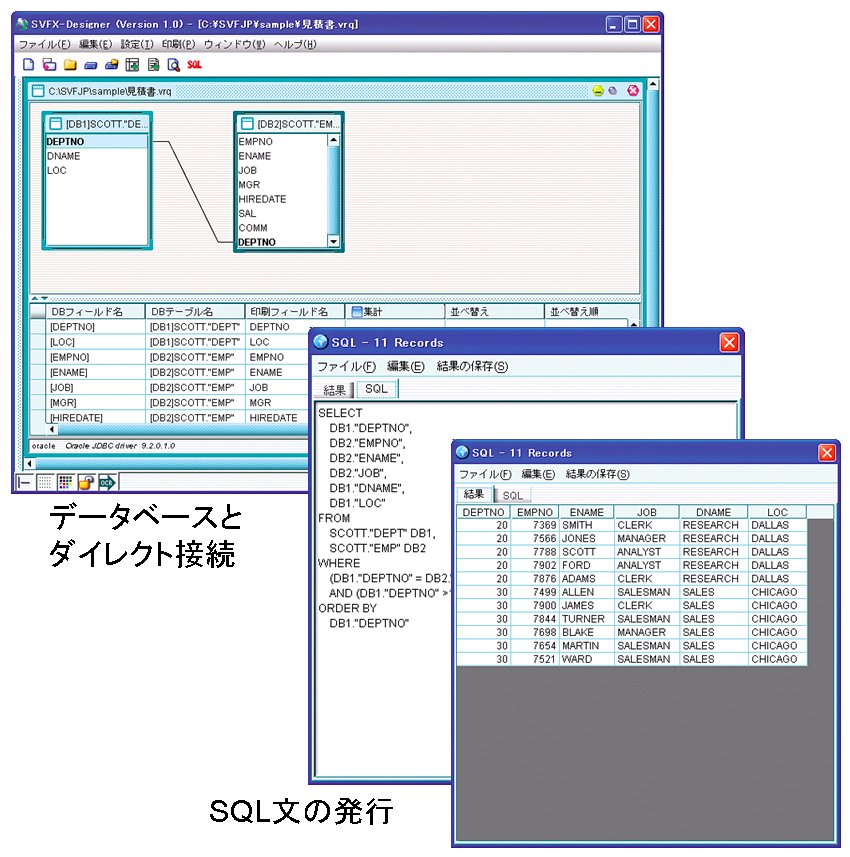Click the overlapping shapes icon in bottom toolbar

click(x=86, y=482)
